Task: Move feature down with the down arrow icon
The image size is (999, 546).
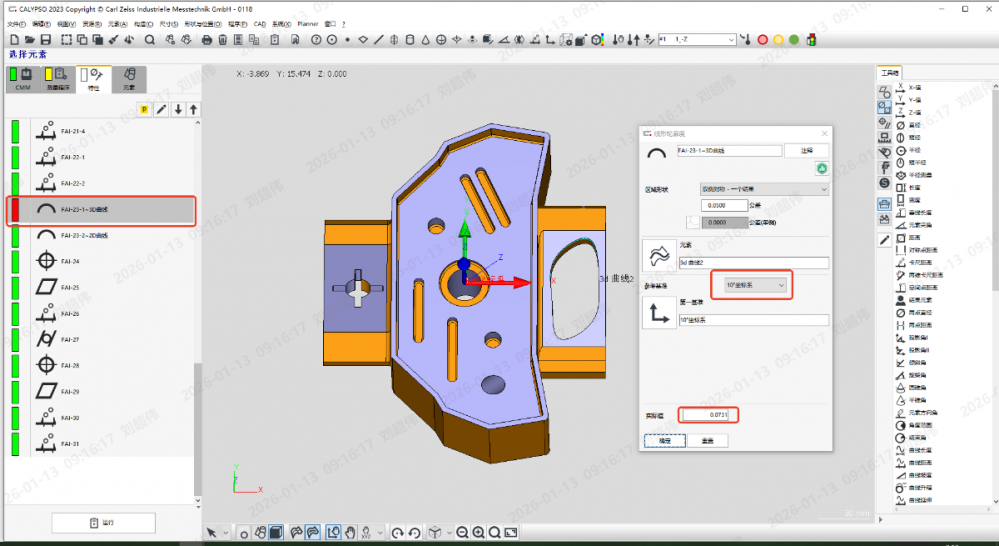Action: (178, 109)
